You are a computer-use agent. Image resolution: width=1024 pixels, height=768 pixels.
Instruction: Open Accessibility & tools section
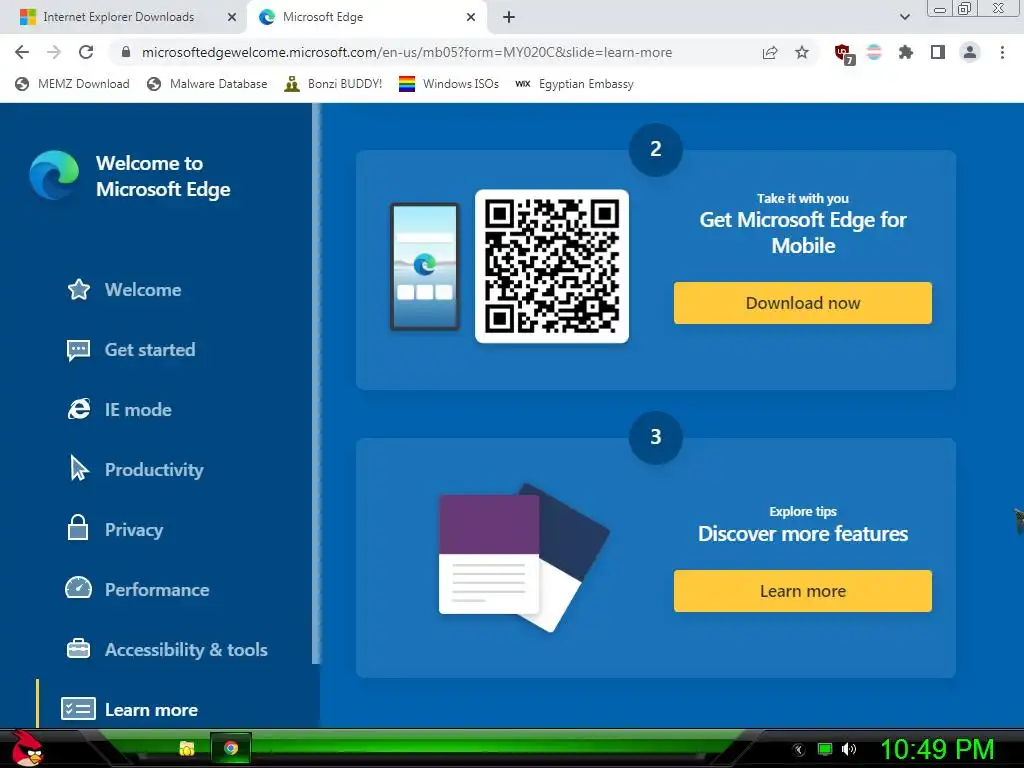(x=167, y=649)
